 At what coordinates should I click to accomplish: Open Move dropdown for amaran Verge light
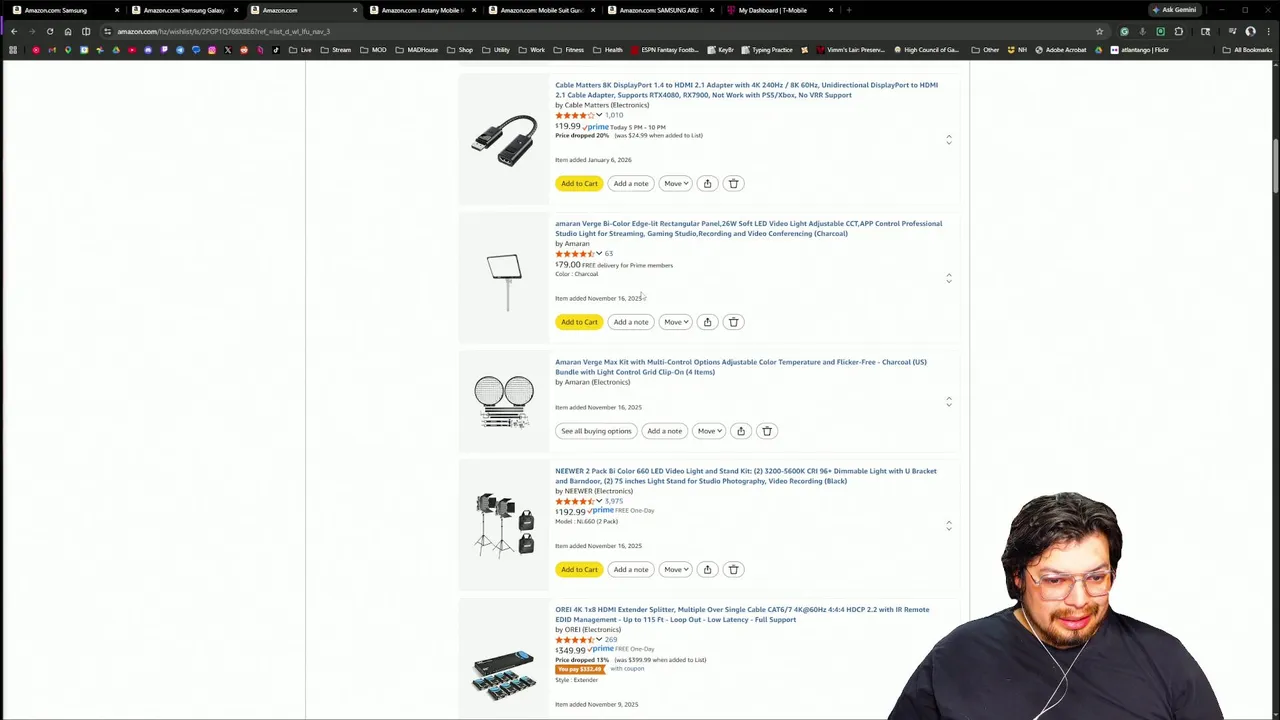pos(676,322)
